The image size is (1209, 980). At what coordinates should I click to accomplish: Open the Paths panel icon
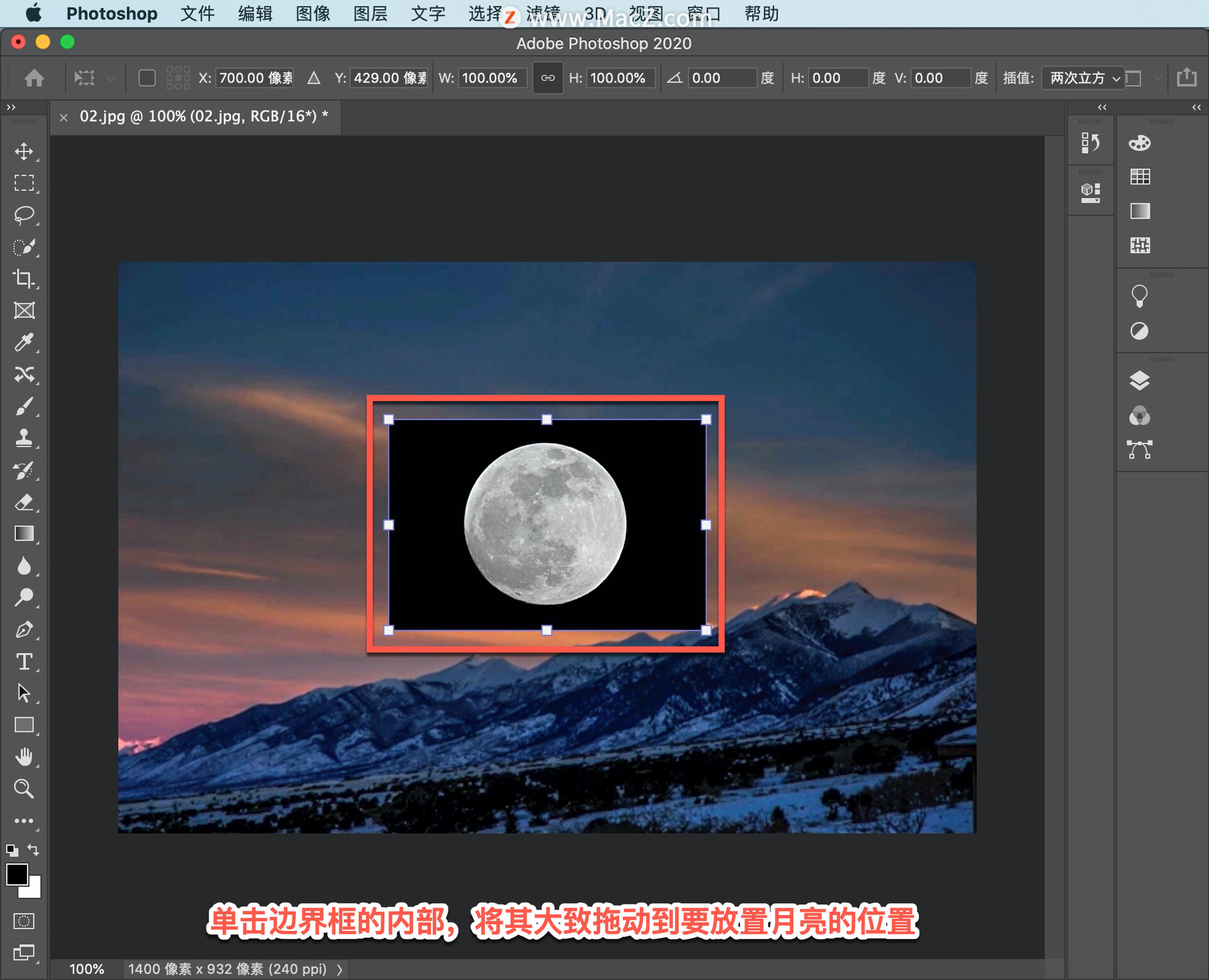pyautogui.click(x=1140, y=450)
